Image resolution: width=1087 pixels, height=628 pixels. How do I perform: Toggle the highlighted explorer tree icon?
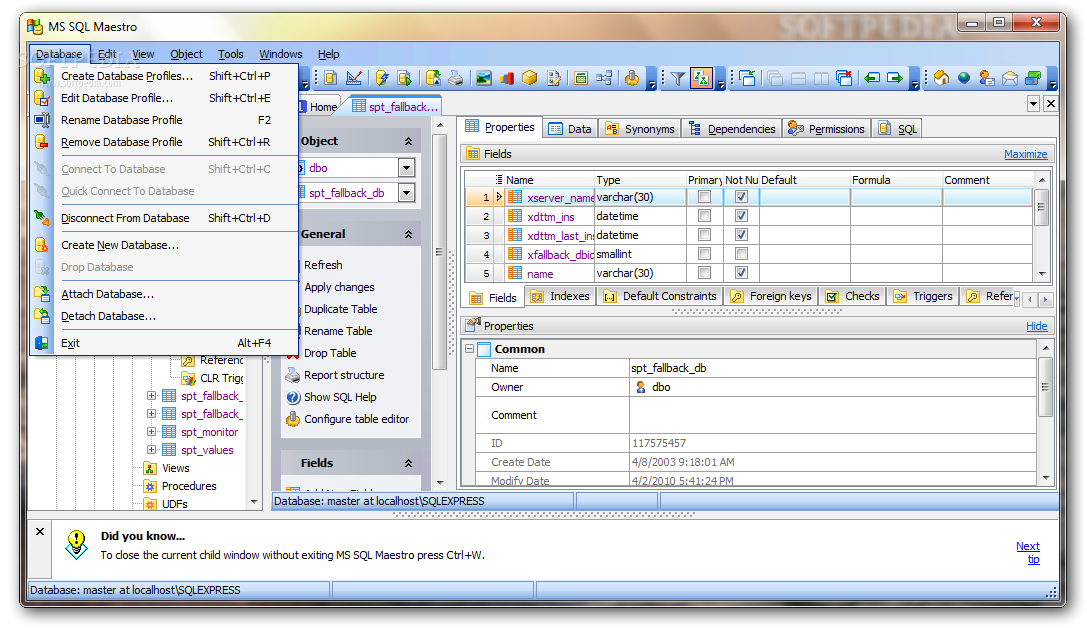[x=702, y=78]
